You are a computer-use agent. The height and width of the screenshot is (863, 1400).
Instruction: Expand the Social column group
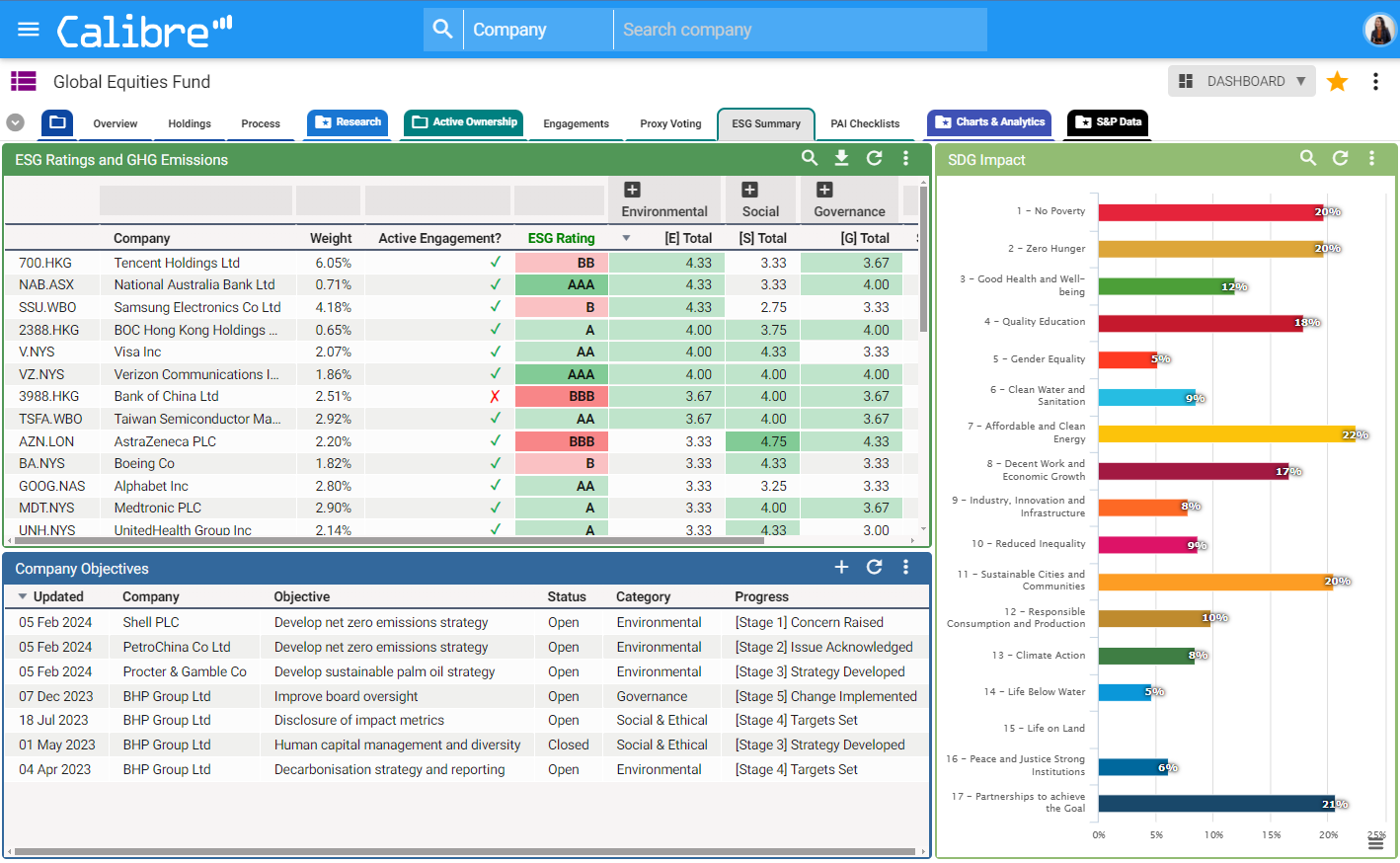click(x=750, y=190)
